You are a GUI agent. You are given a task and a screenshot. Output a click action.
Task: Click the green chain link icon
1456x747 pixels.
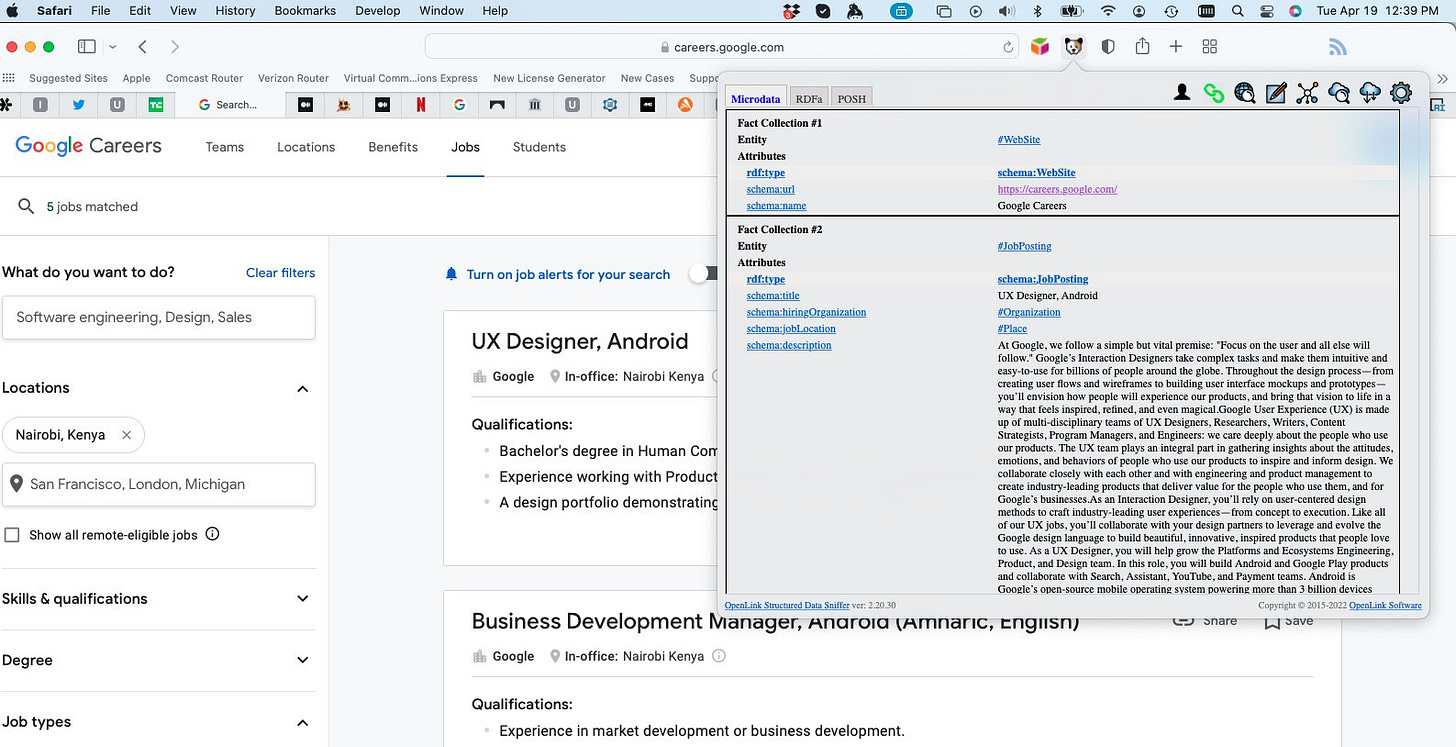[1214, 93]
